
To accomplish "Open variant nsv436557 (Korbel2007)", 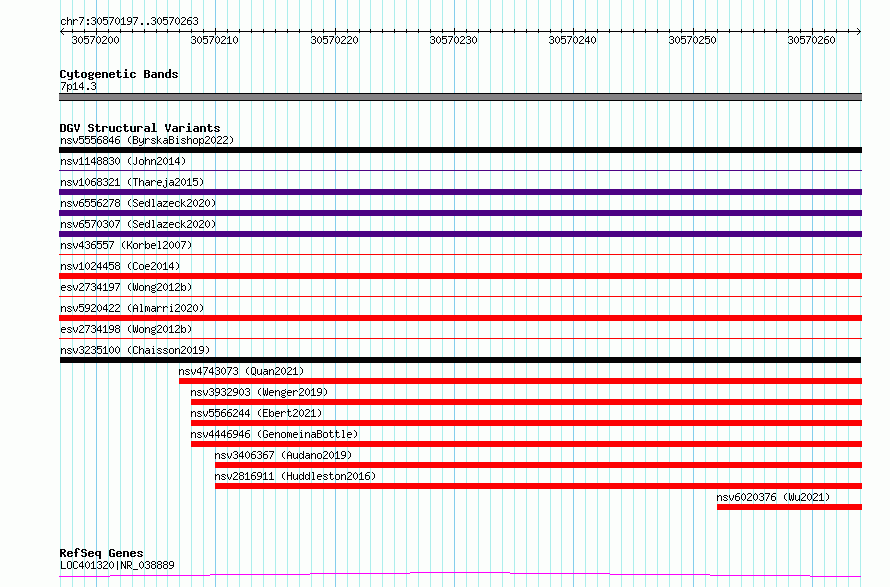I will [x=126, y=245].
